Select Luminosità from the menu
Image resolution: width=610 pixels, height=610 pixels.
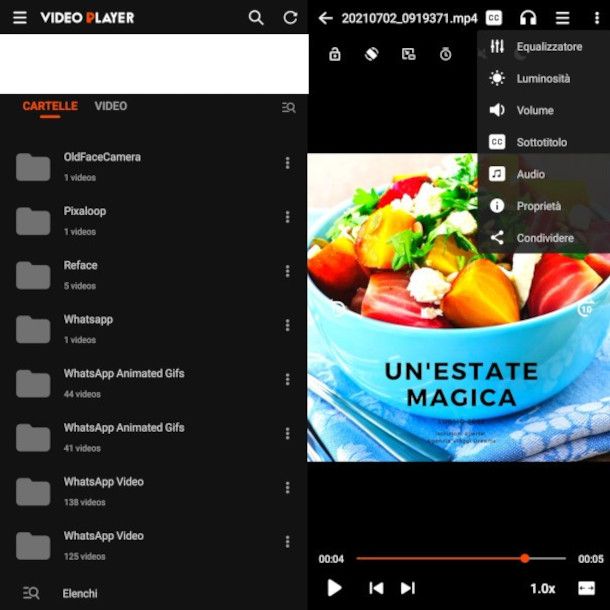pos(543,79)
